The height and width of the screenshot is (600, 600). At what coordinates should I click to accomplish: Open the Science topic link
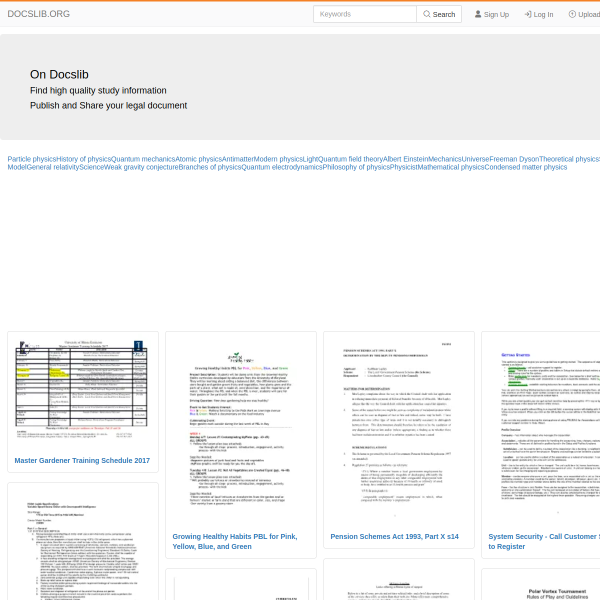(91, 167)
